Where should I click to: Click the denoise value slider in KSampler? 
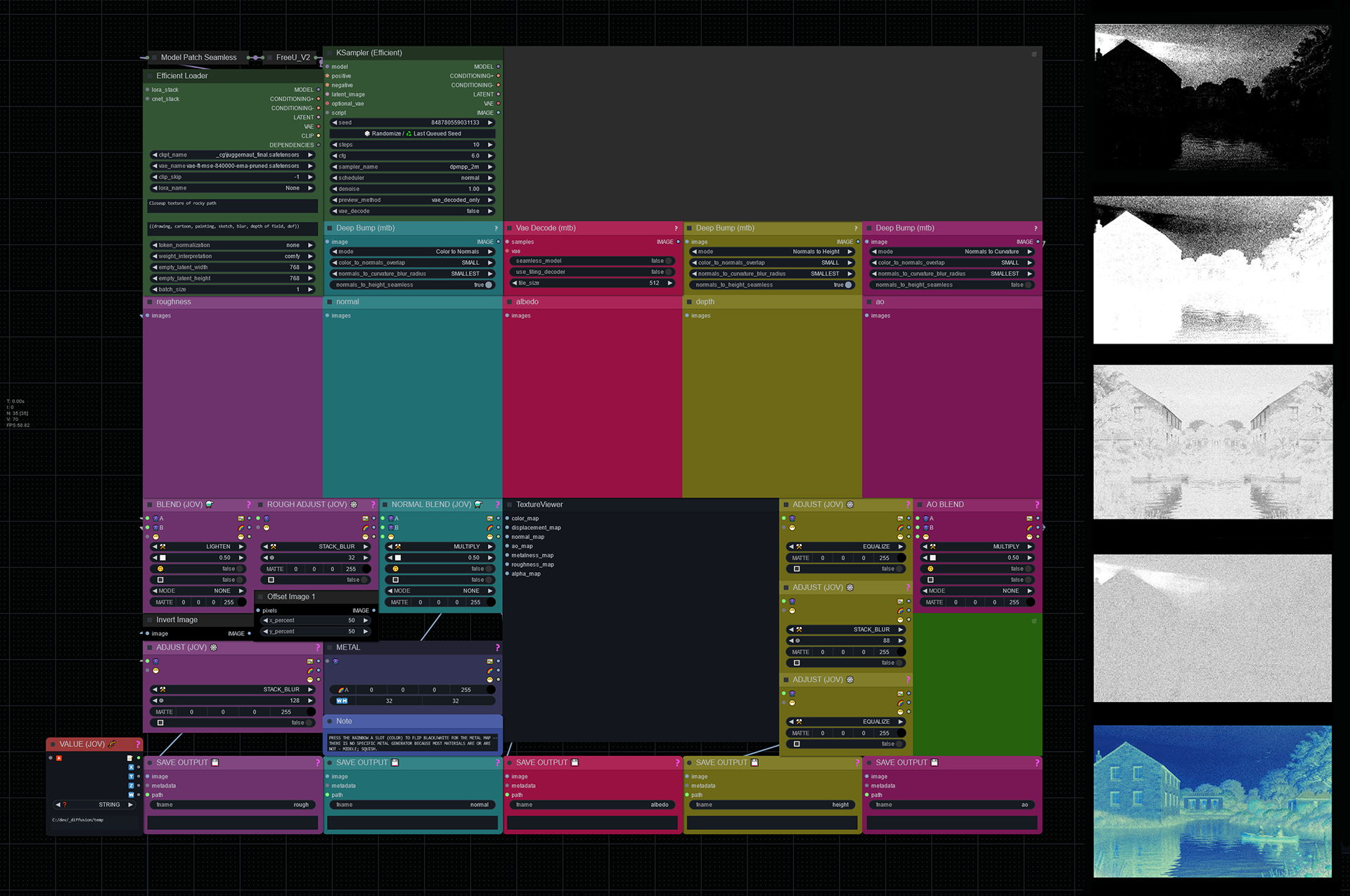[413, 189]
